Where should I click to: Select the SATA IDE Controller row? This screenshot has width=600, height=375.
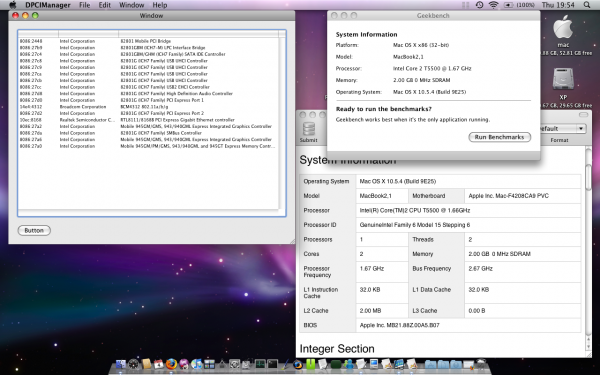(148, 54)
